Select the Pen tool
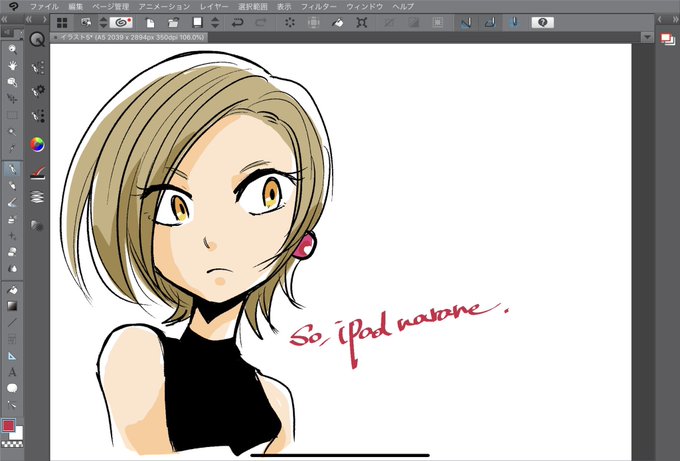Image resolution: width=680 pixels, height=461 pixels. coord(12,169)
